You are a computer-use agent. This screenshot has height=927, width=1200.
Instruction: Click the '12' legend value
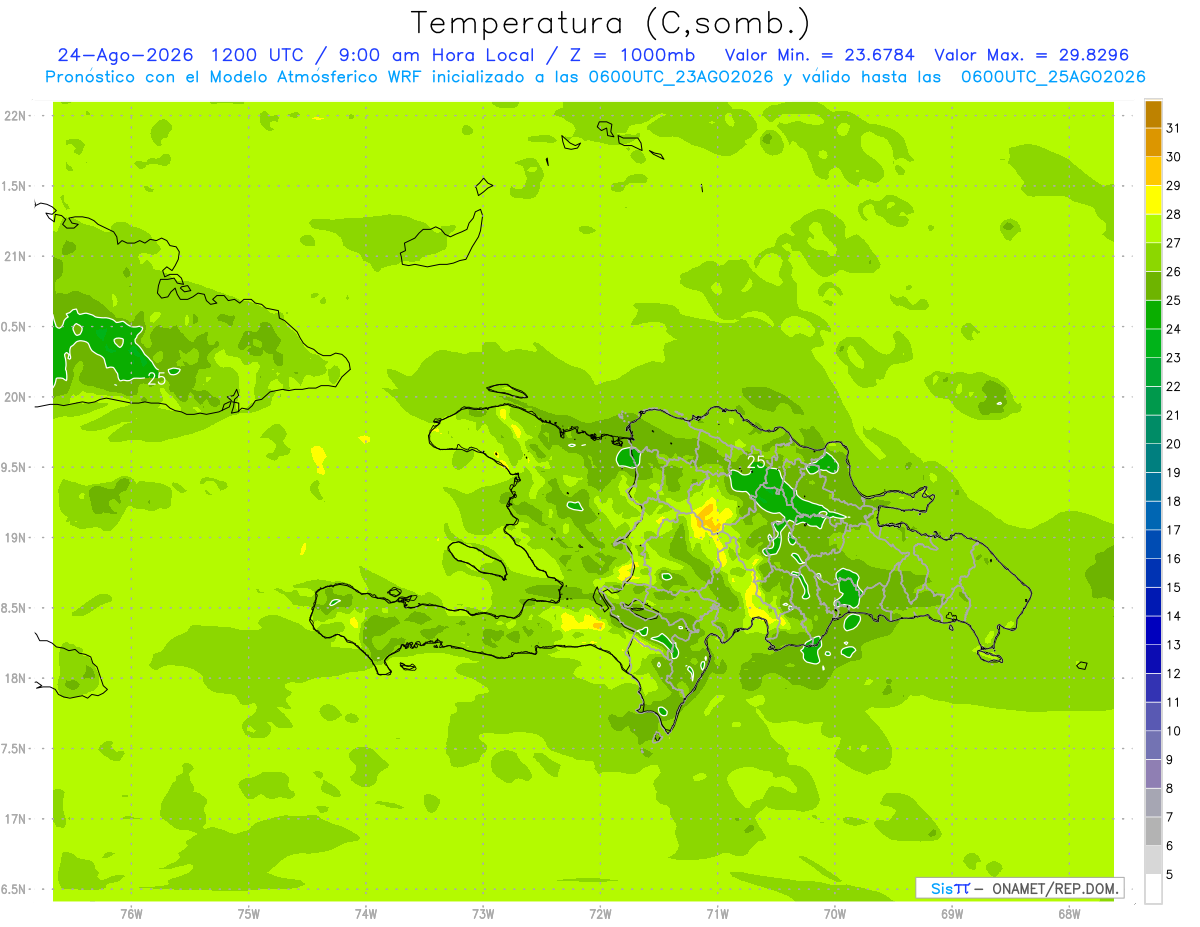(x=1173, y=673)
